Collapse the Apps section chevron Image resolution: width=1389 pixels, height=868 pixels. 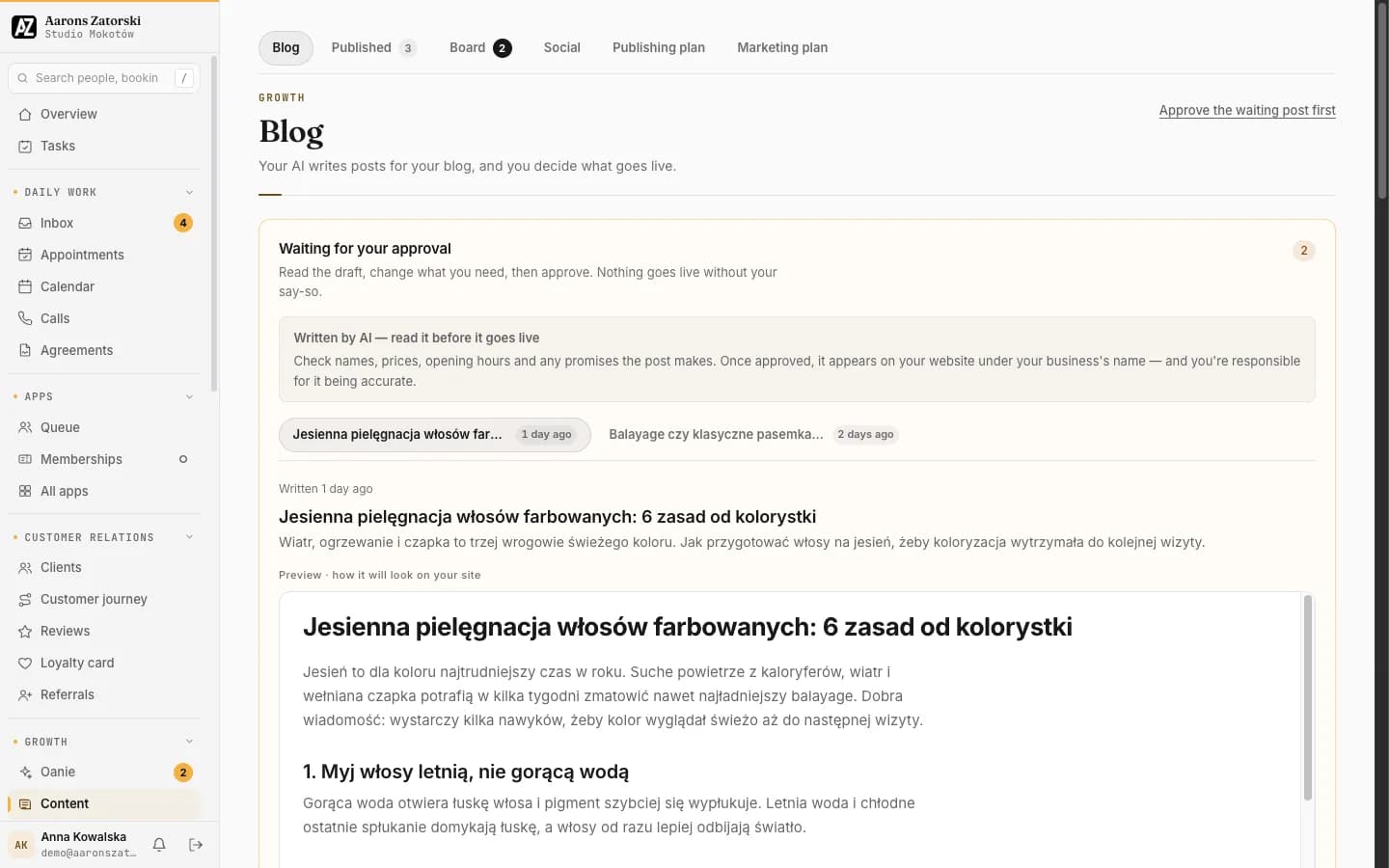[x=189, y=396]
